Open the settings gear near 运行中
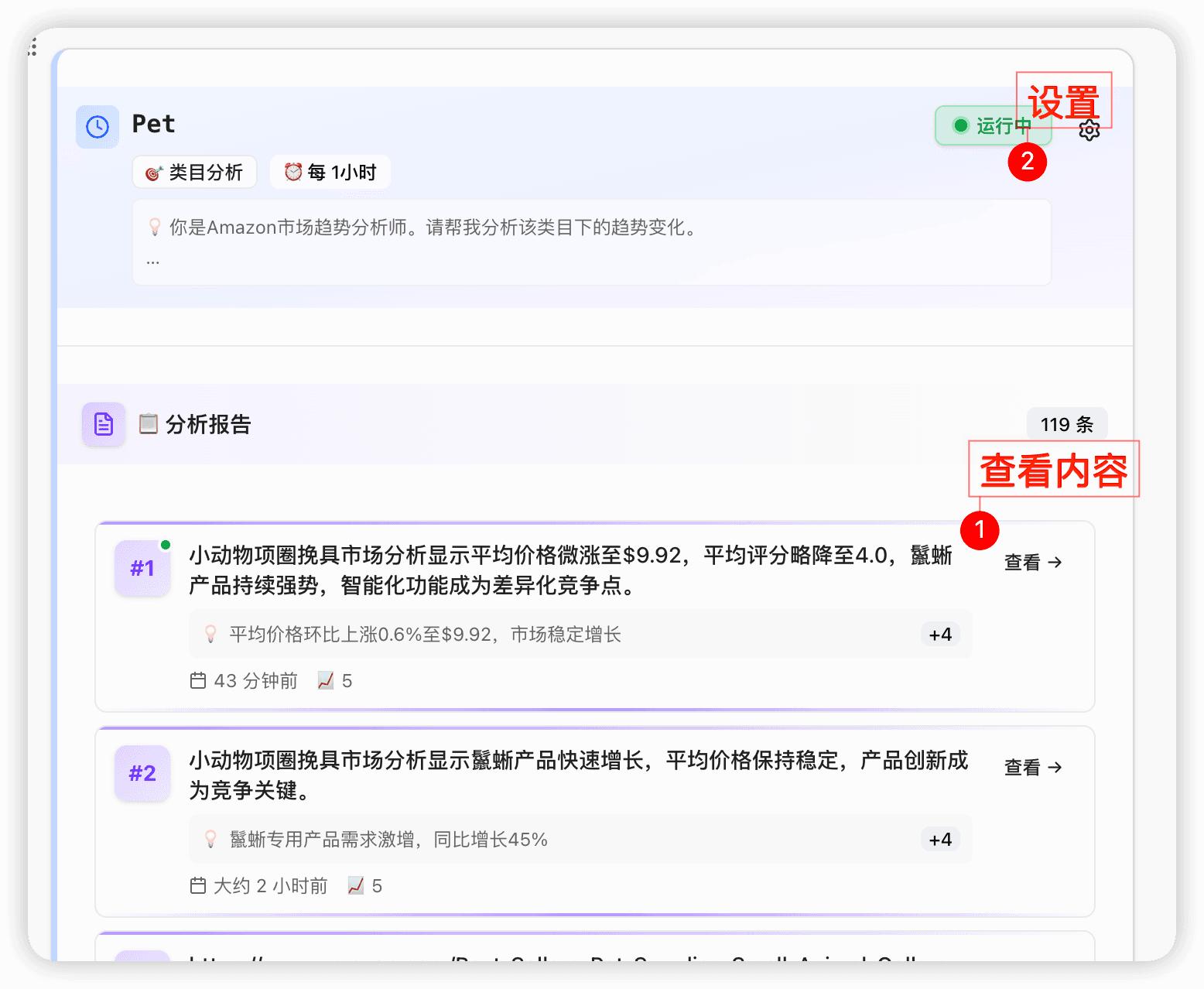1204x989 pixels. pos(1089,130)
